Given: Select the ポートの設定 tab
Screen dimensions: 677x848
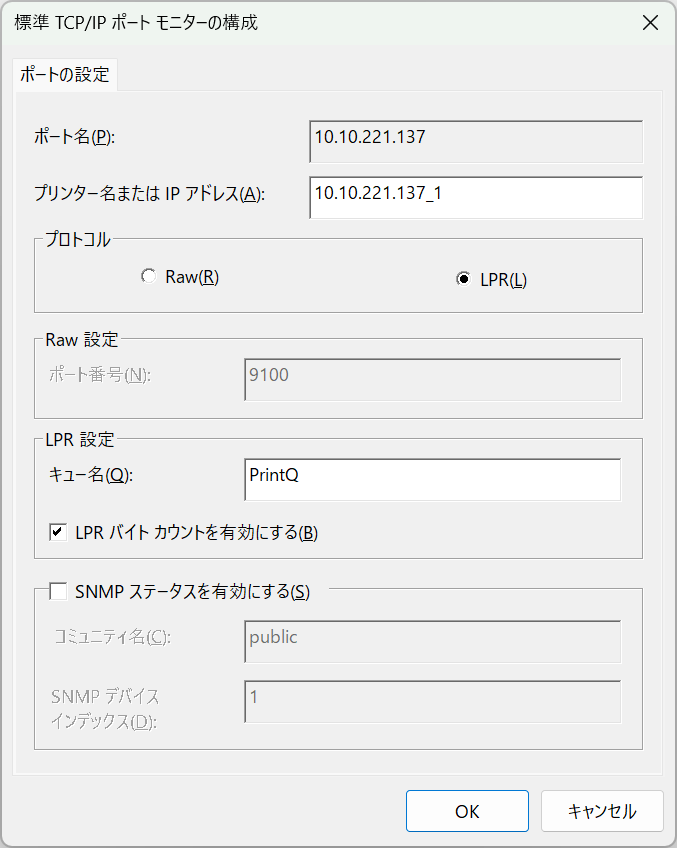Looking at the screenshot, I should pyautogui.click(x=65, y=75).
